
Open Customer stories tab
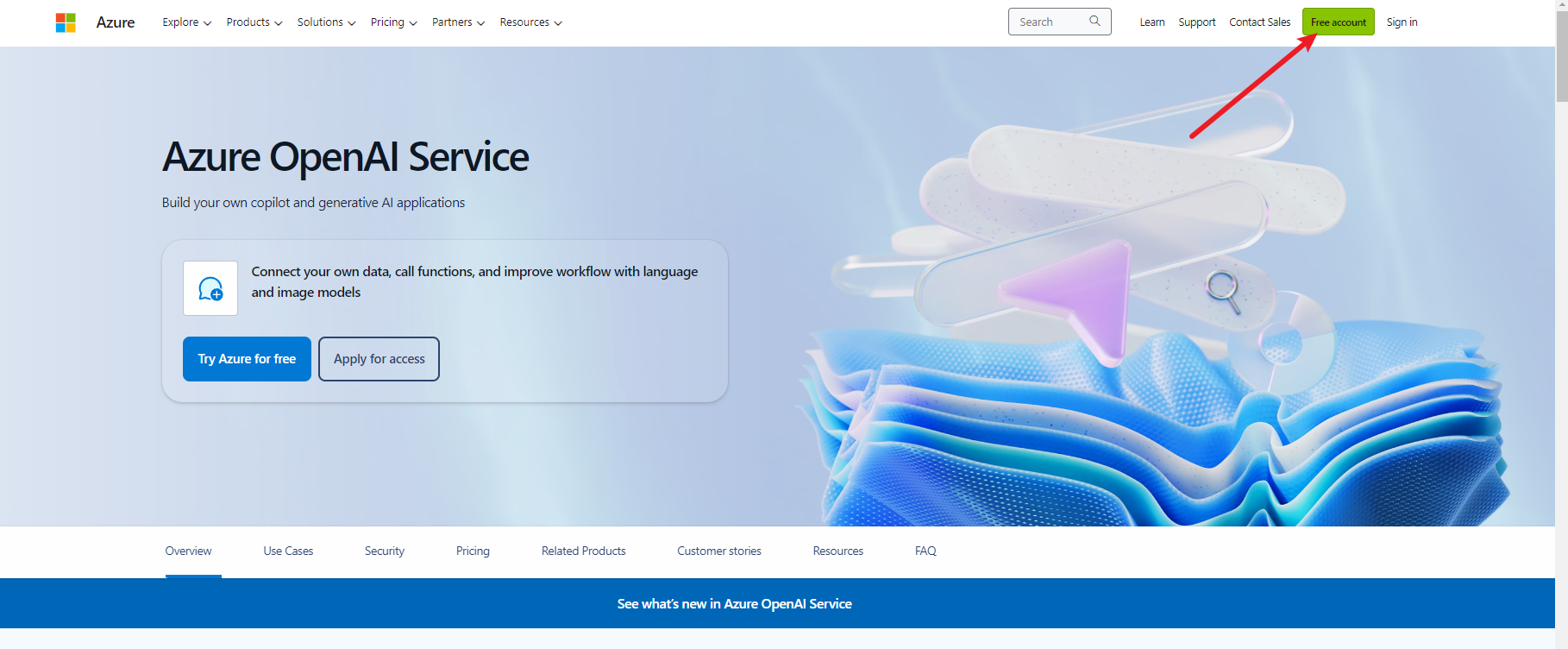(719, 551)
